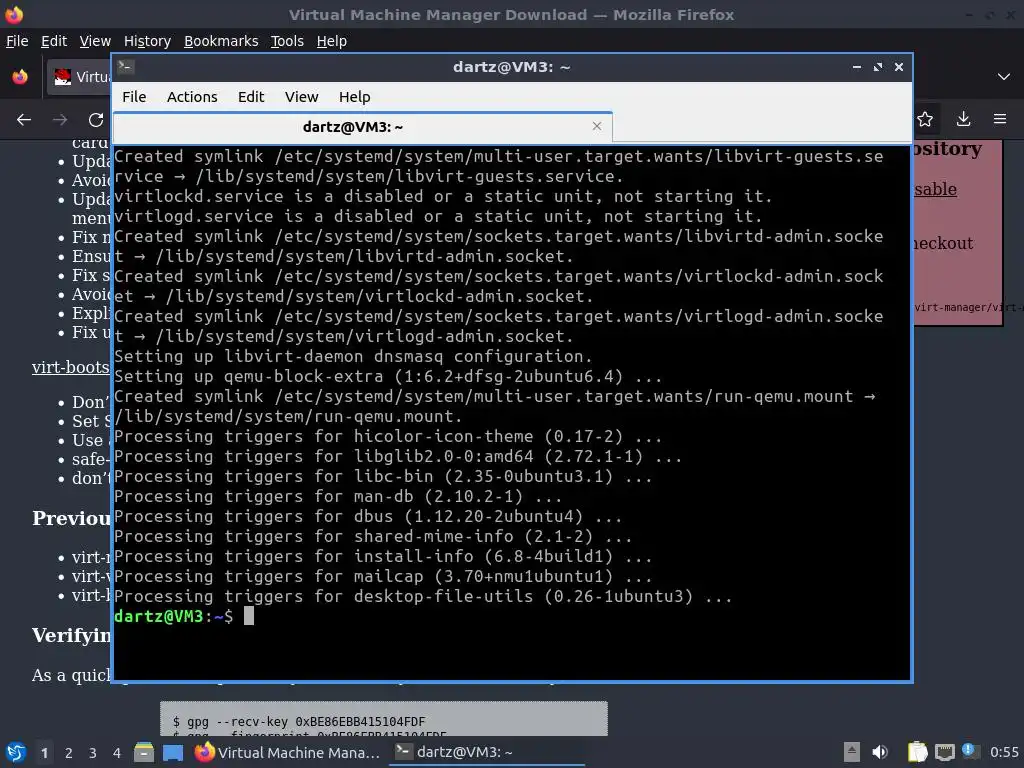Click the 'sable' link in pink sidebar

tap(935, 189)
